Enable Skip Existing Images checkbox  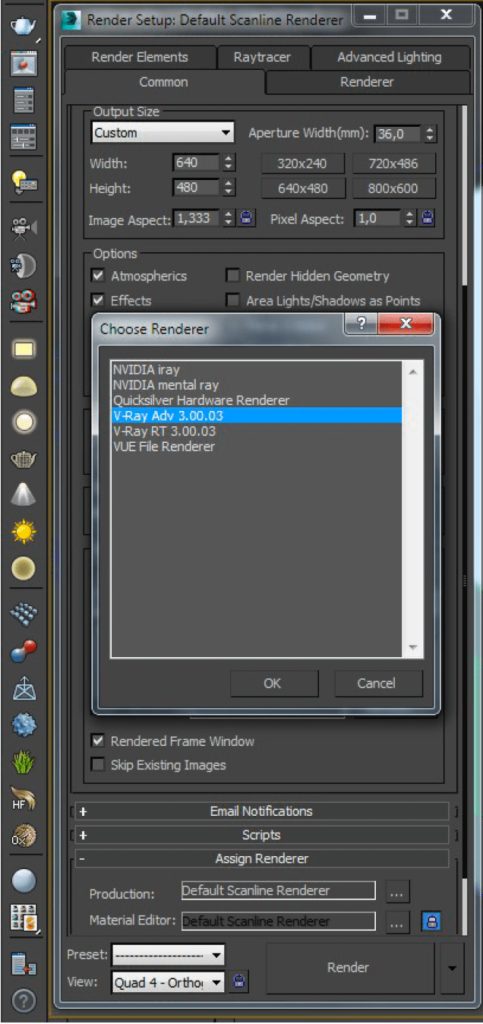pos(98,764)
